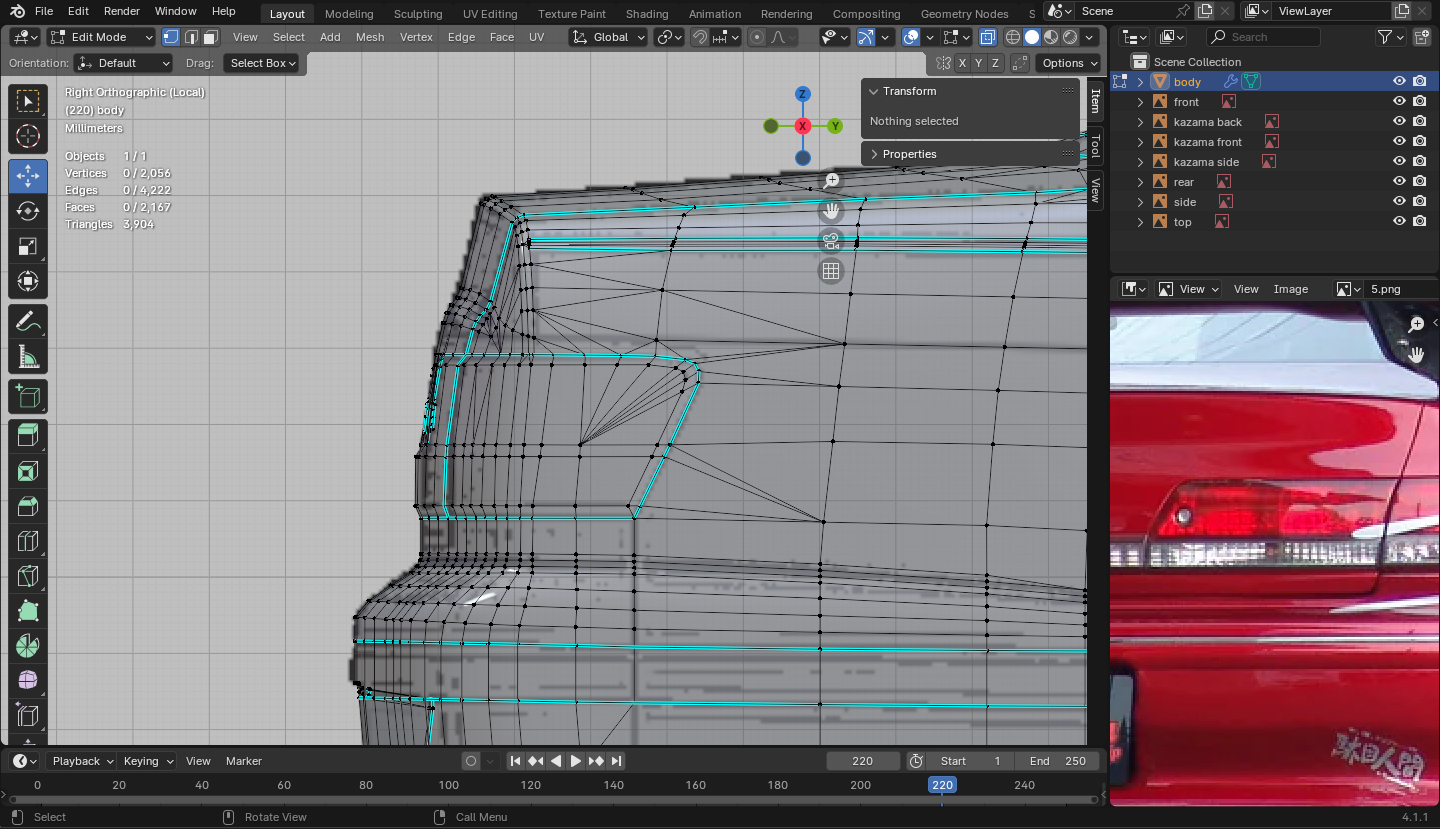Select the Move tool in toolbar

click(x=28, y=176)
